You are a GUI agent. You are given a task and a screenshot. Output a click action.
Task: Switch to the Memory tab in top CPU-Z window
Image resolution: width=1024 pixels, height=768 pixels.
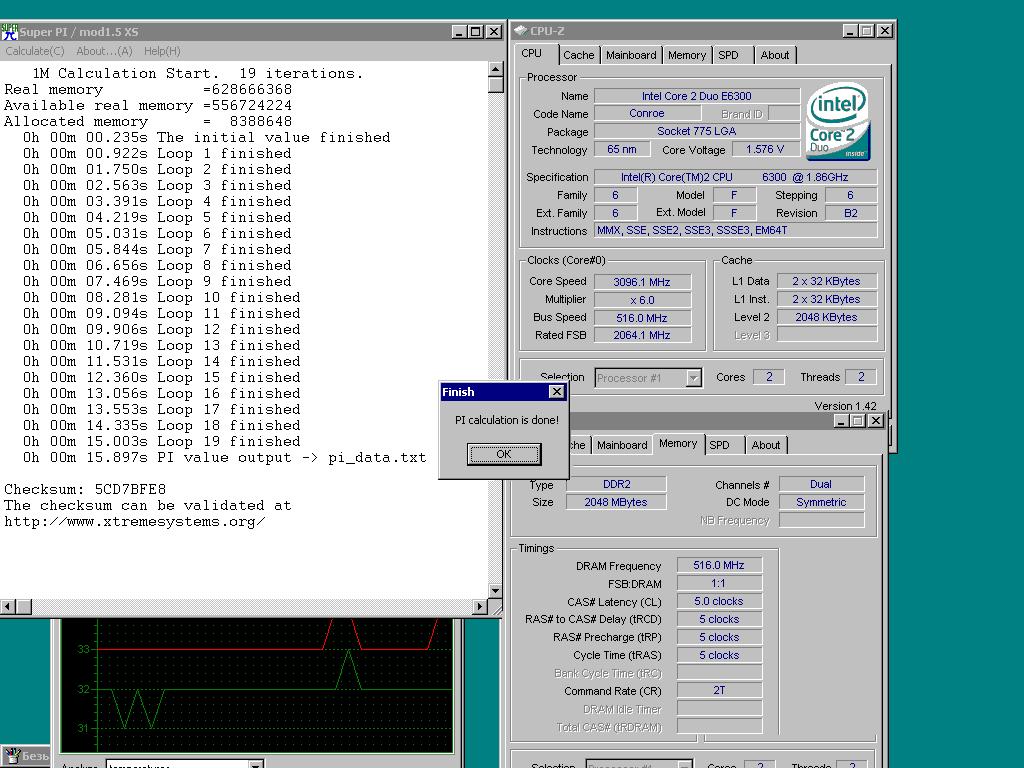(x=686, y=56)
